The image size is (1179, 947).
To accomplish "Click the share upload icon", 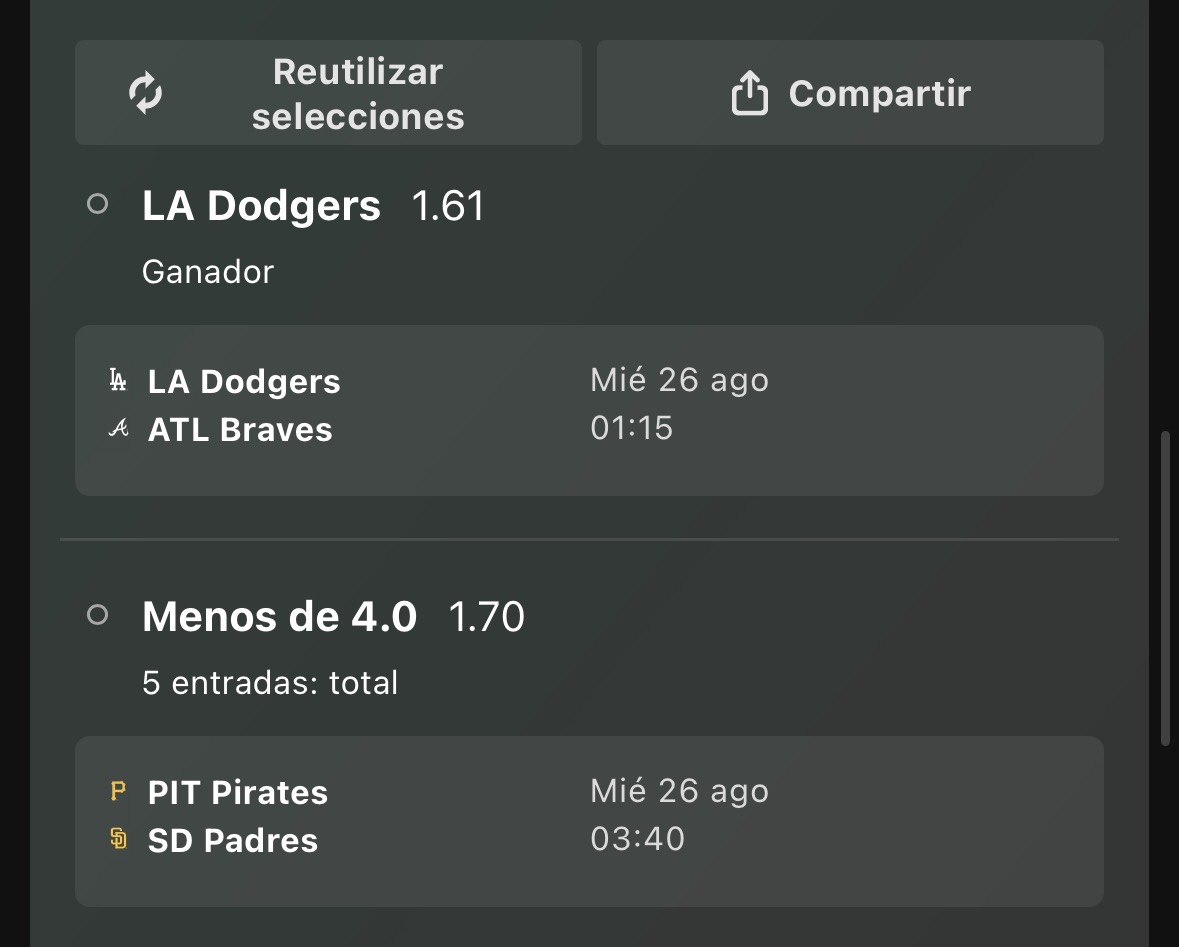I will (x=750, y=93).
